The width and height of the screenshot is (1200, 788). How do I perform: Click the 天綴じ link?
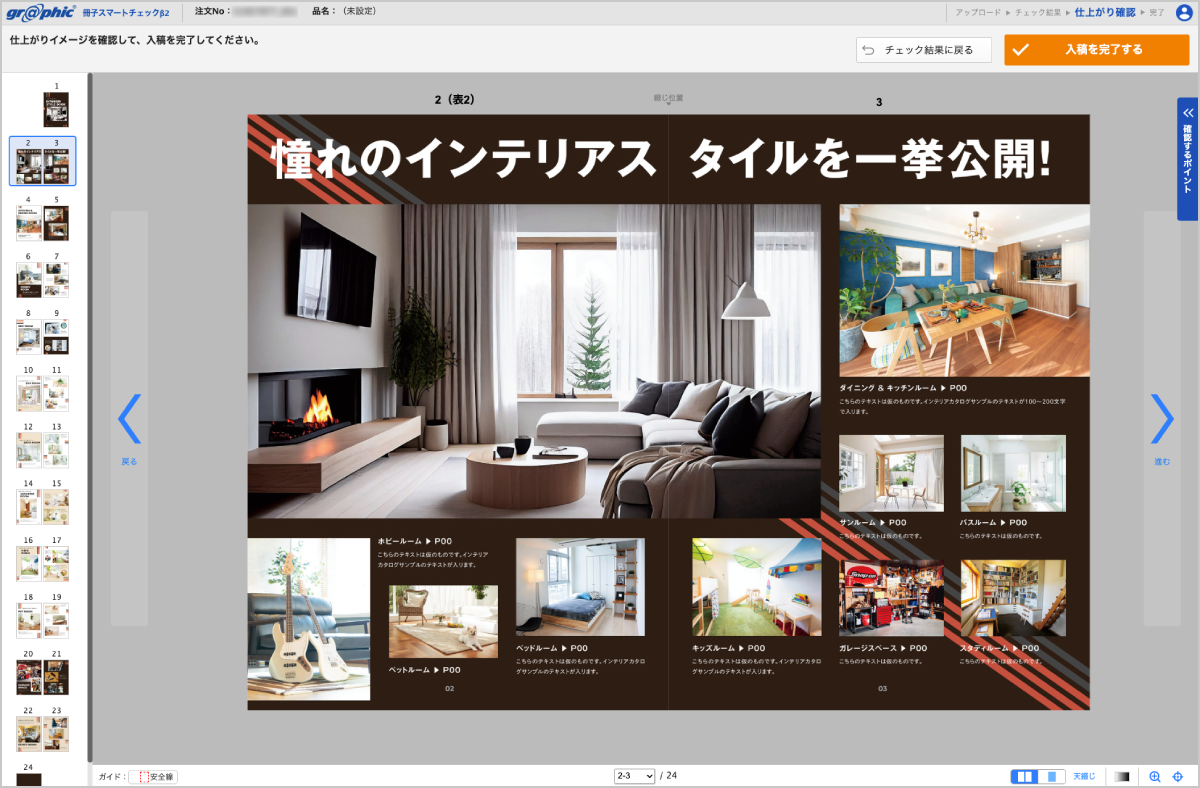point(1084,776)
